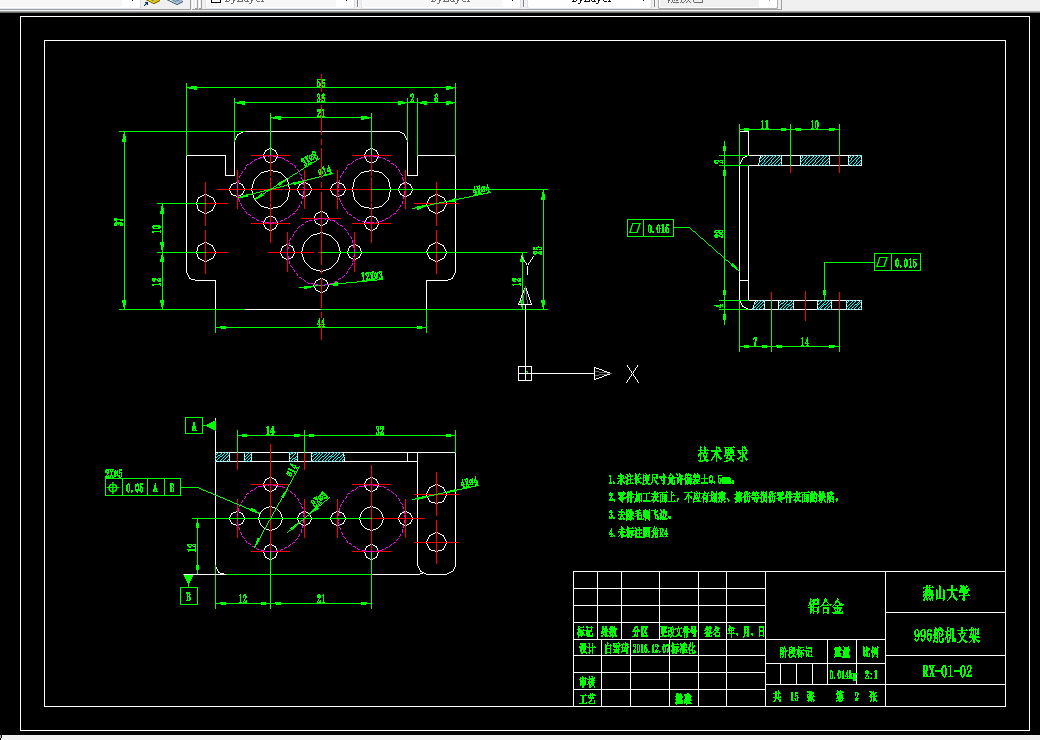Click the 设计 row label
The width and height of the screenshot is (1040, 740).
586,648
